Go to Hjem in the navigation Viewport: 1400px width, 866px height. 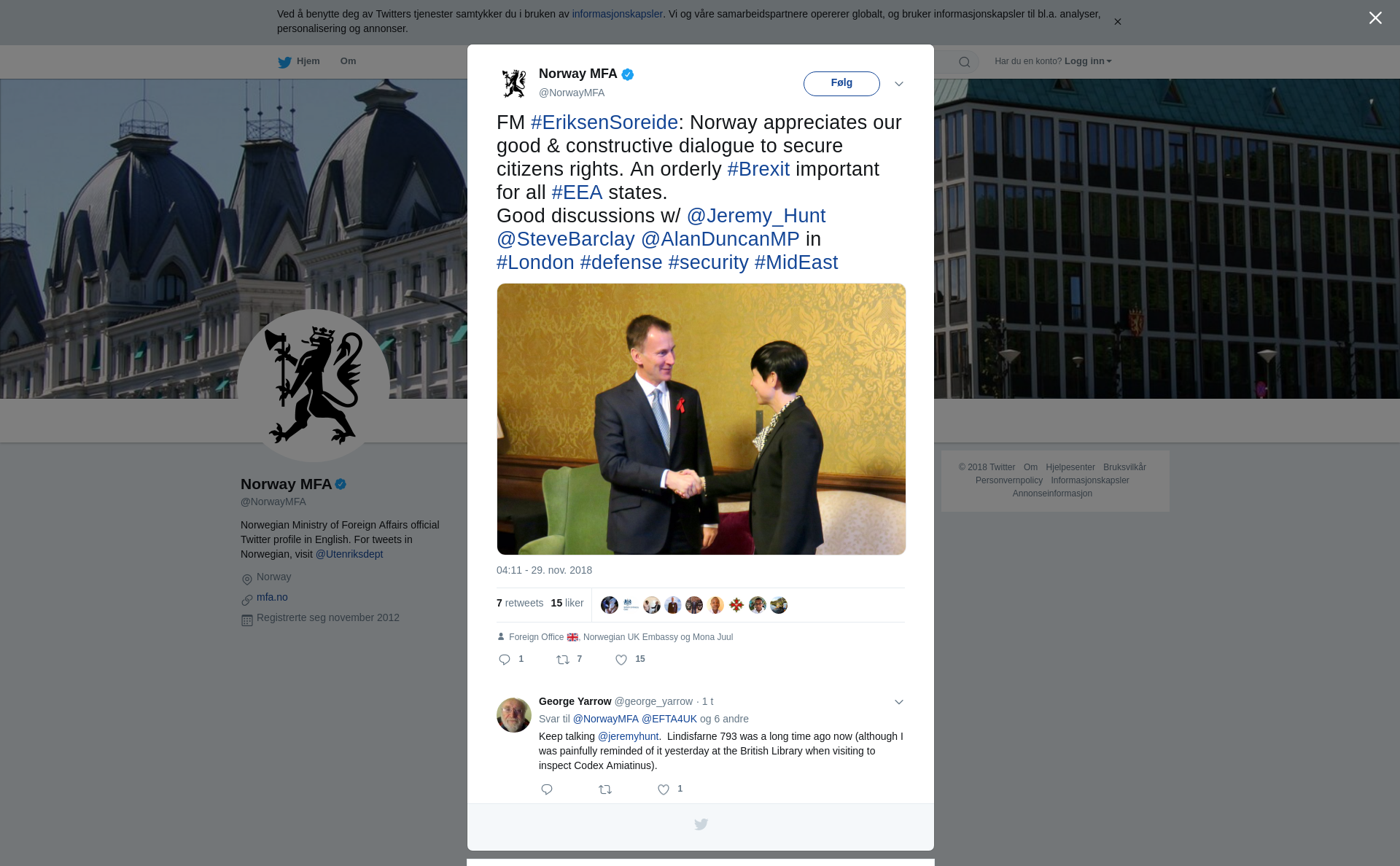299,61
